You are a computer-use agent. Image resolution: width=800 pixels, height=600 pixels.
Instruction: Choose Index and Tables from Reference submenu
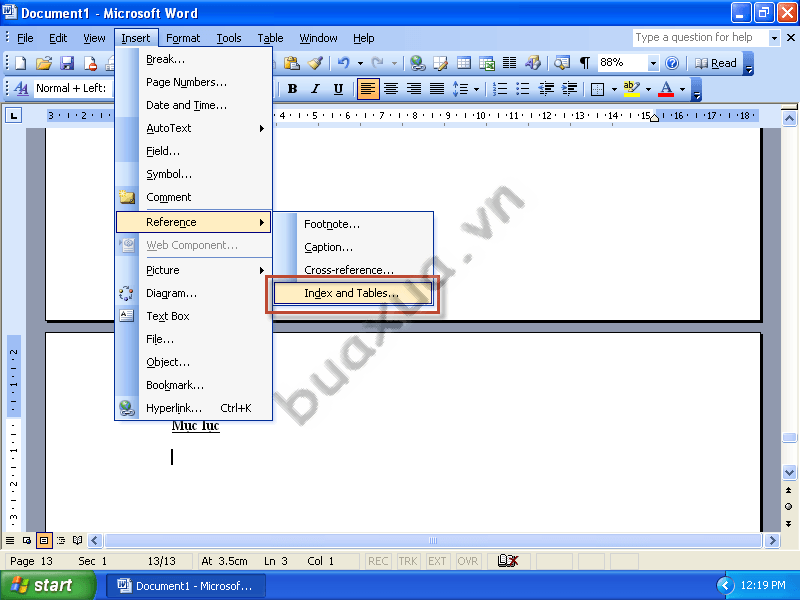[x=353, y=293]
